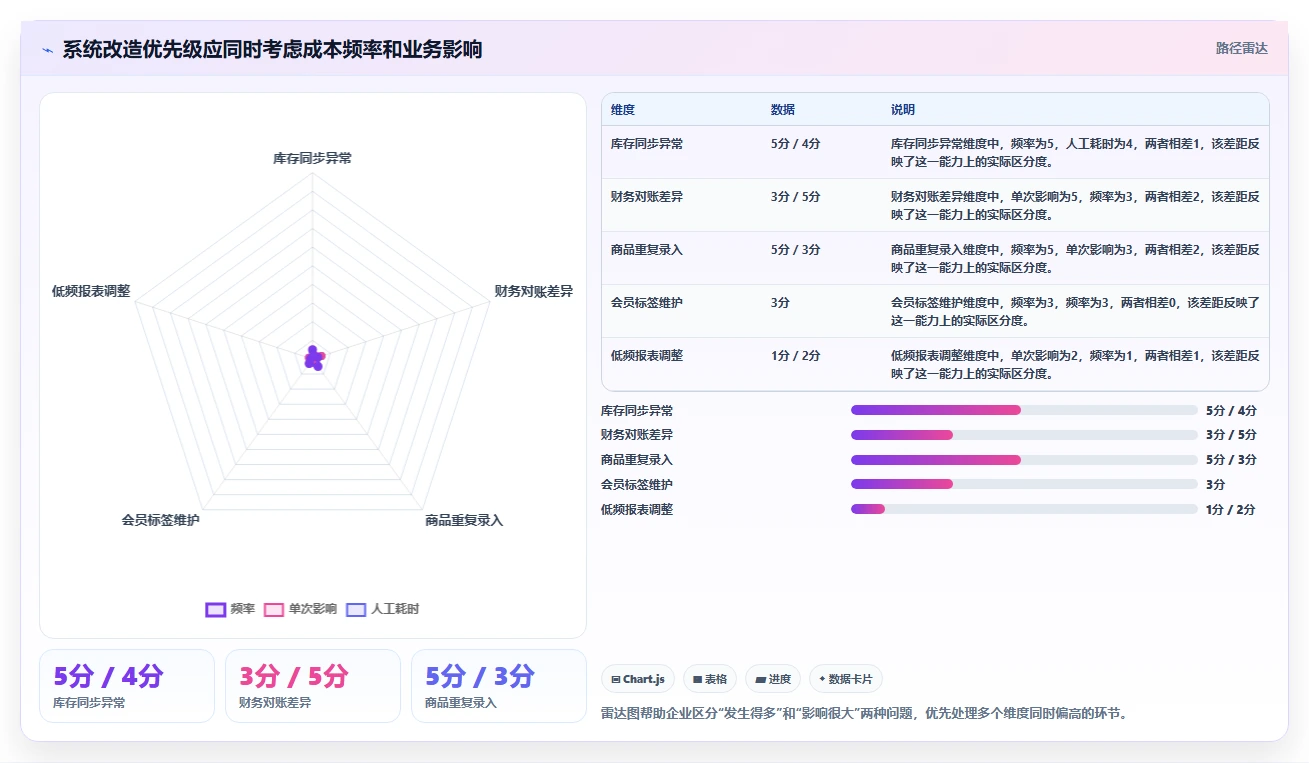Viewport: 1309px width, 763px height.
Task: Open the 5分 / 3分 商品重复录入 data card
Action: tap(499, 686)
